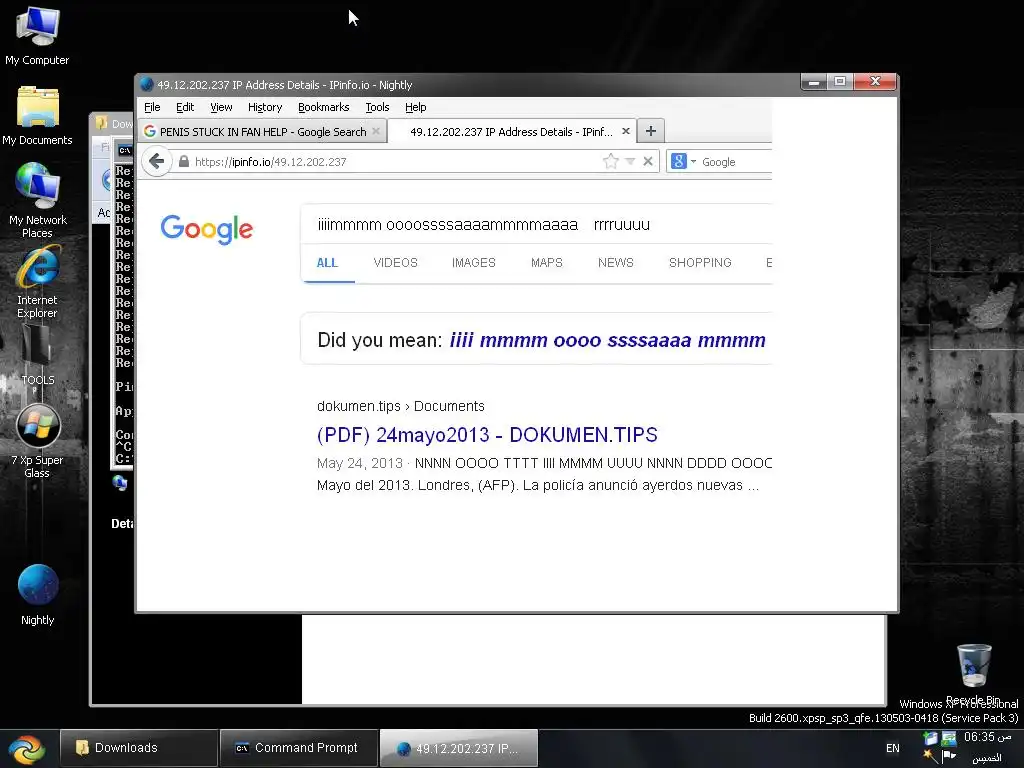The width and height of the screenshot is (1024, 768).
Task: Launch Nightly from desktop icon
Action: click(x=37, y=594)
